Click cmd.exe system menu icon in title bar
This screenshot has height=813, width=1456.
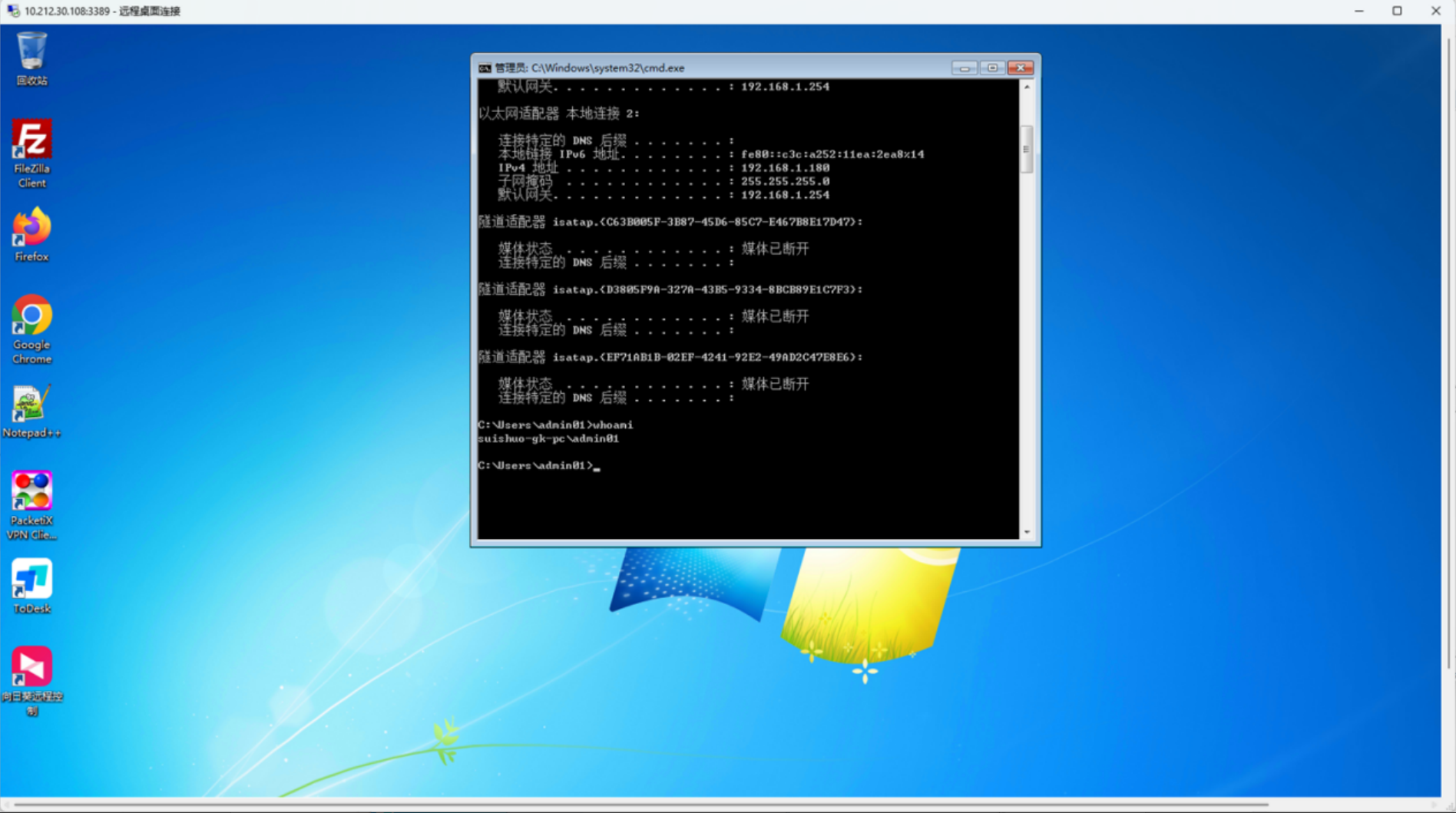pos(485,68)
